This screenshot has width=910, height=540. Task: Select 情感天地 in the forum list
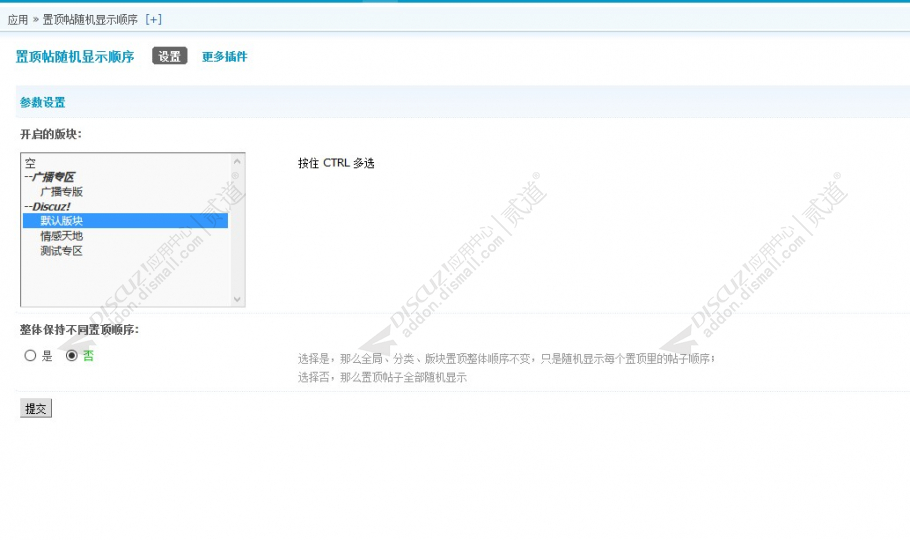[125, 236]
